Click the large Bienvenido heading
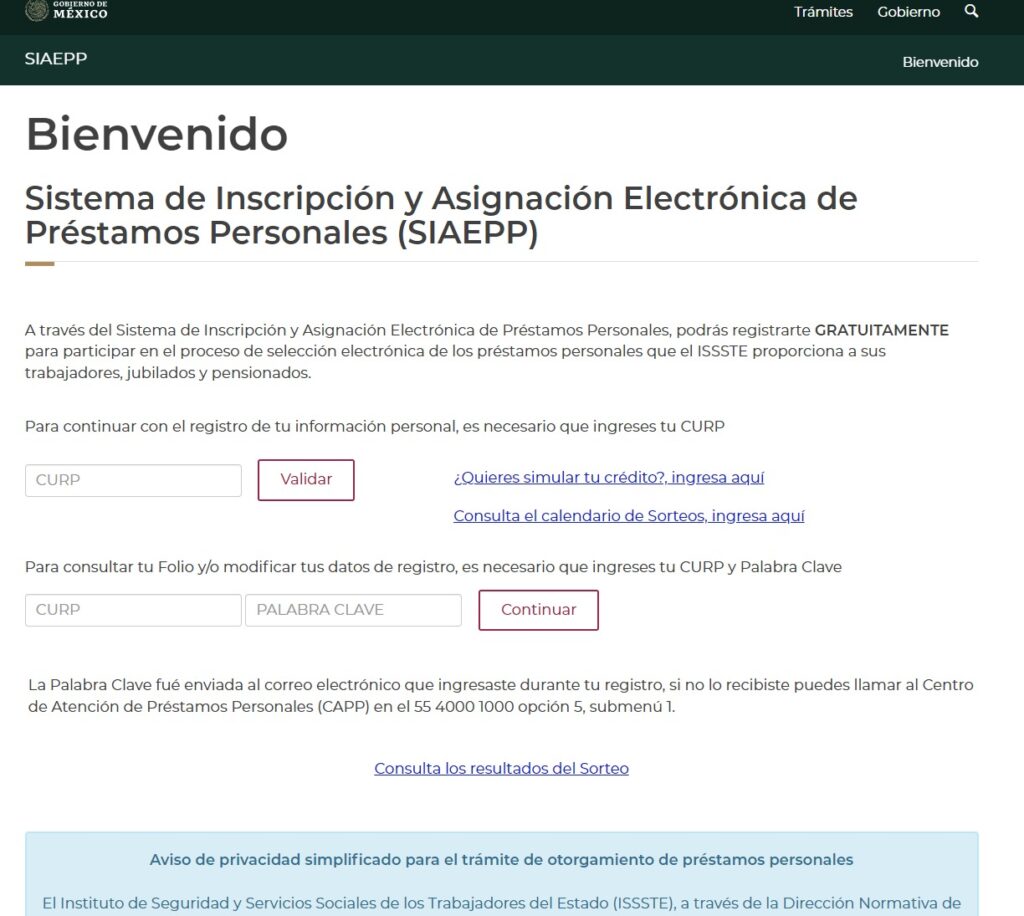 (157, 134)
